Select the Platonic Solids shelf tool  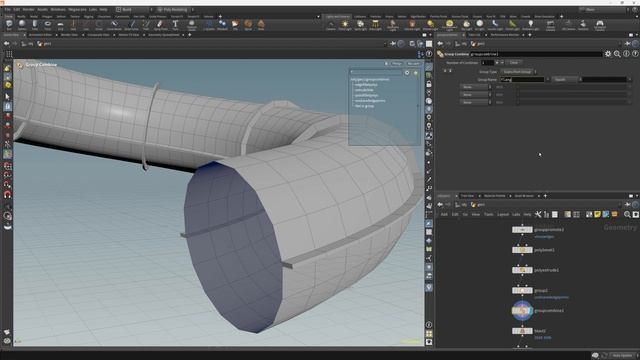pyautogui.click(x=191, y=25)
